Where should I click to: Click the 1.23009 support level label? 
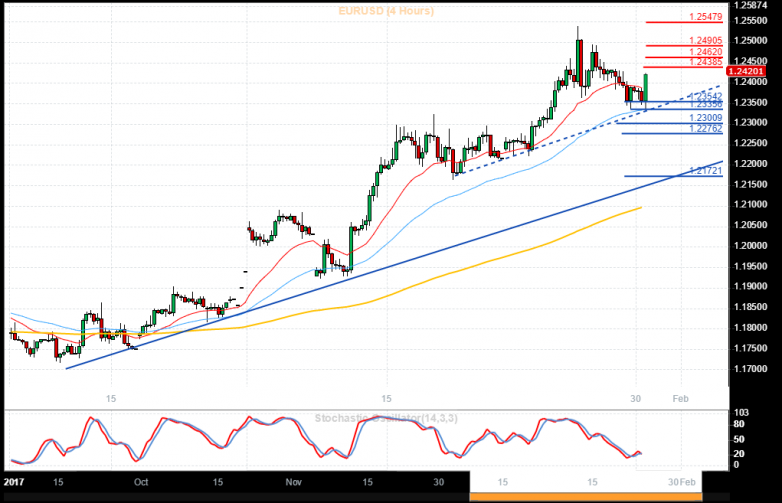pyautogui.click(x=706, y=118)
